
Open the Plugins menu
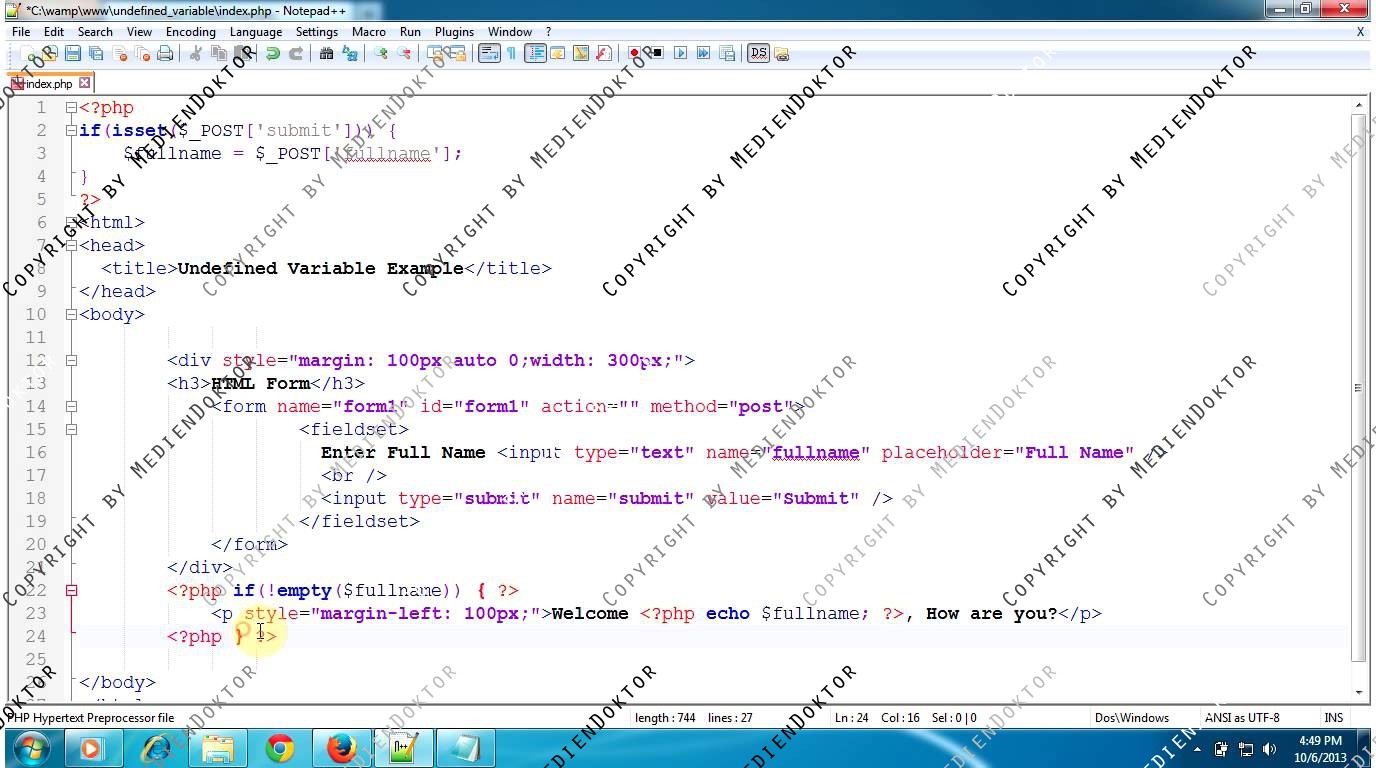454,31
